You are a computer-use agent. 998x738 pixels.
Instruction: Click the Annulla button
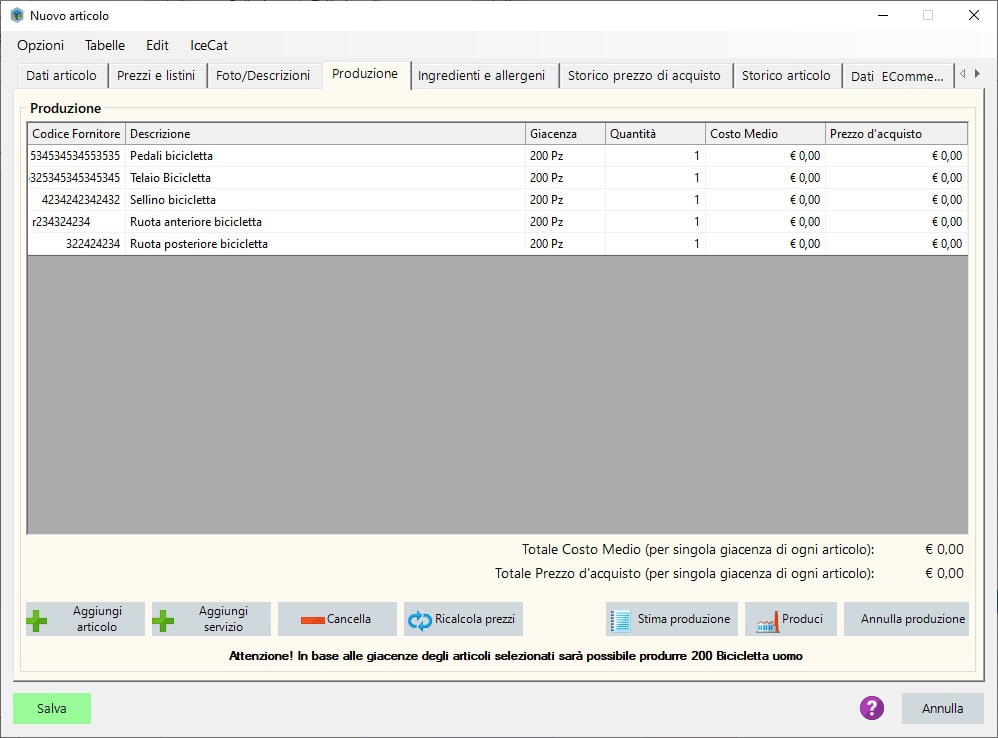click(943, 708)
